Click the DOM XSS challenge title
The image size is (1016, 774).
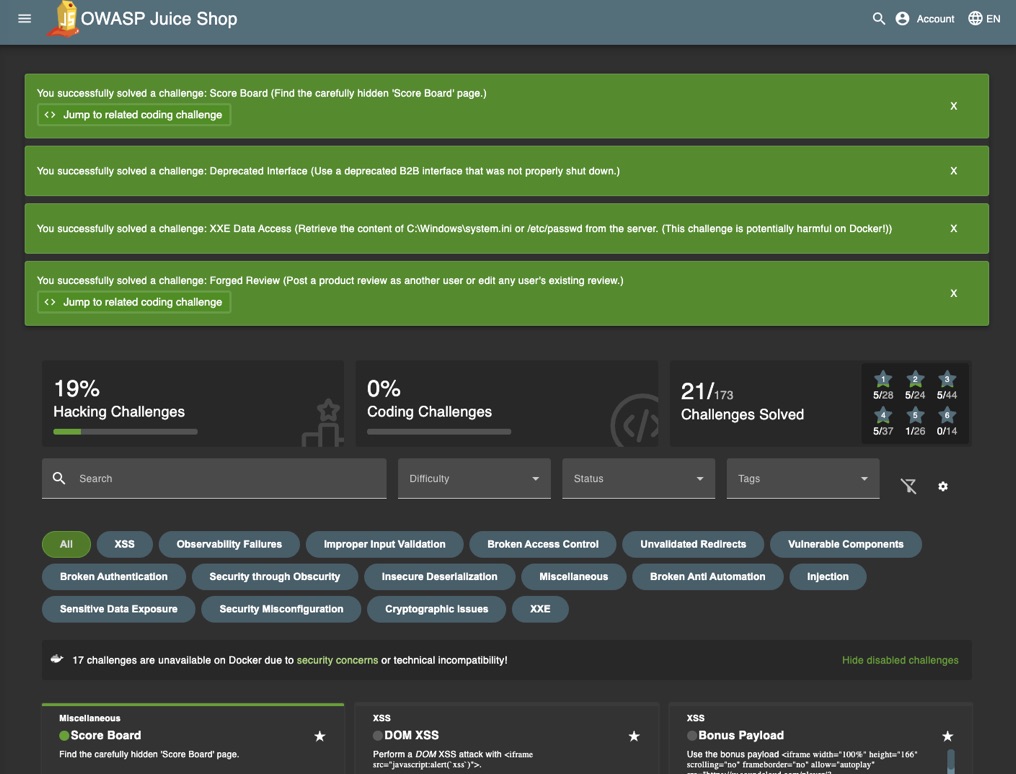click(411, 735)
